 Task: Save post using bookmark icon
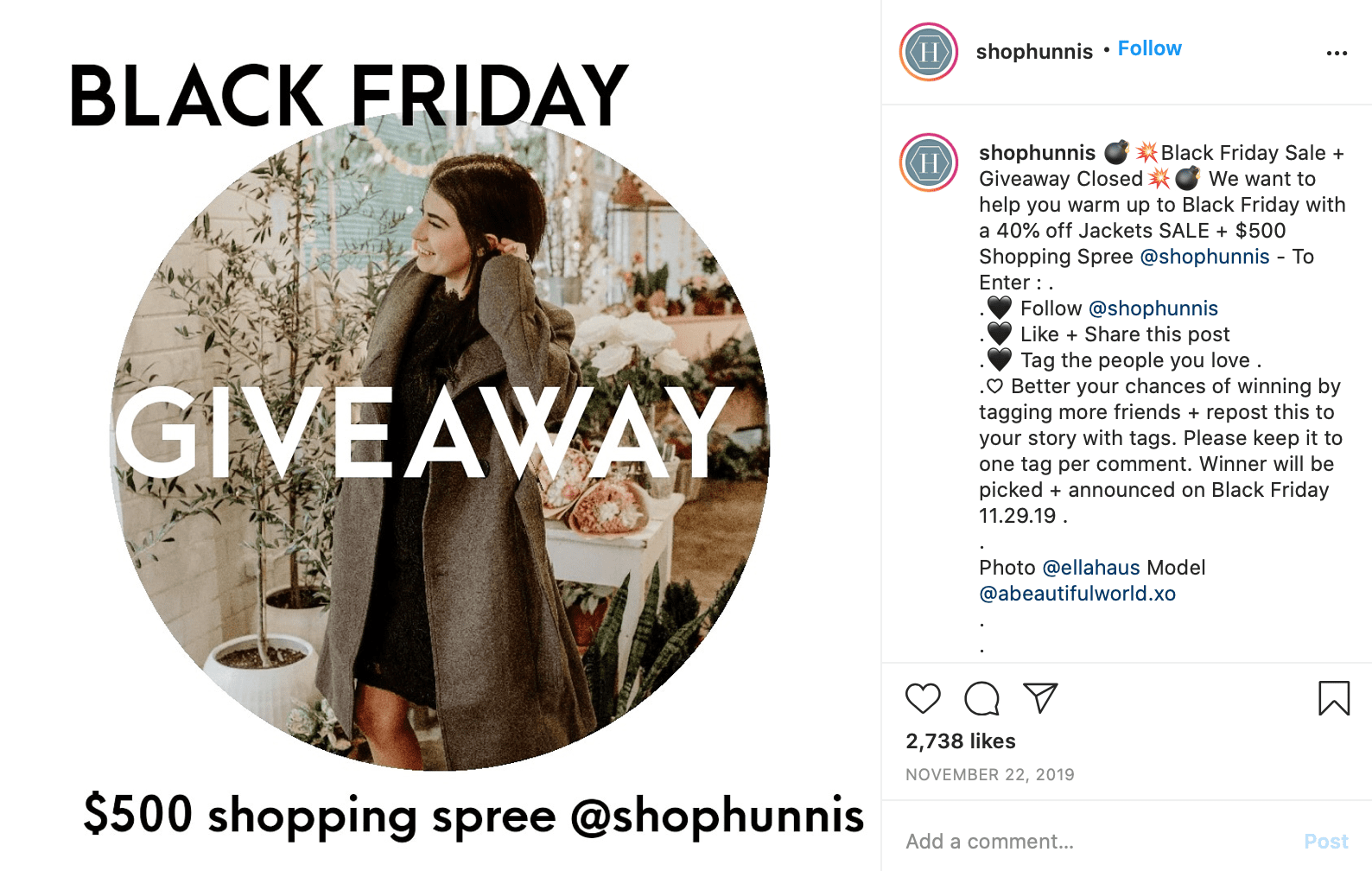point(1334,698)
